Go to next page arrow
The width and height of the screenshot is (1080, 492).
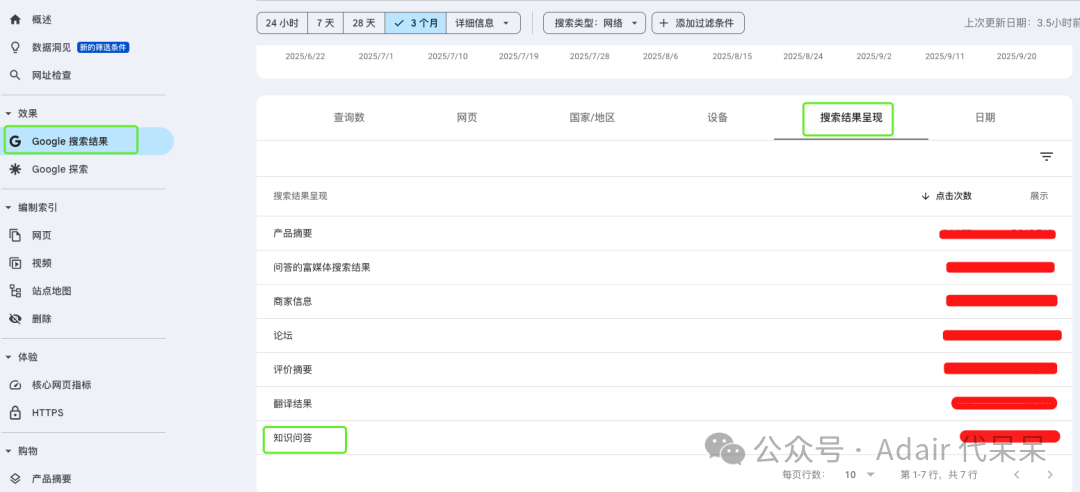pos(1050,475)
